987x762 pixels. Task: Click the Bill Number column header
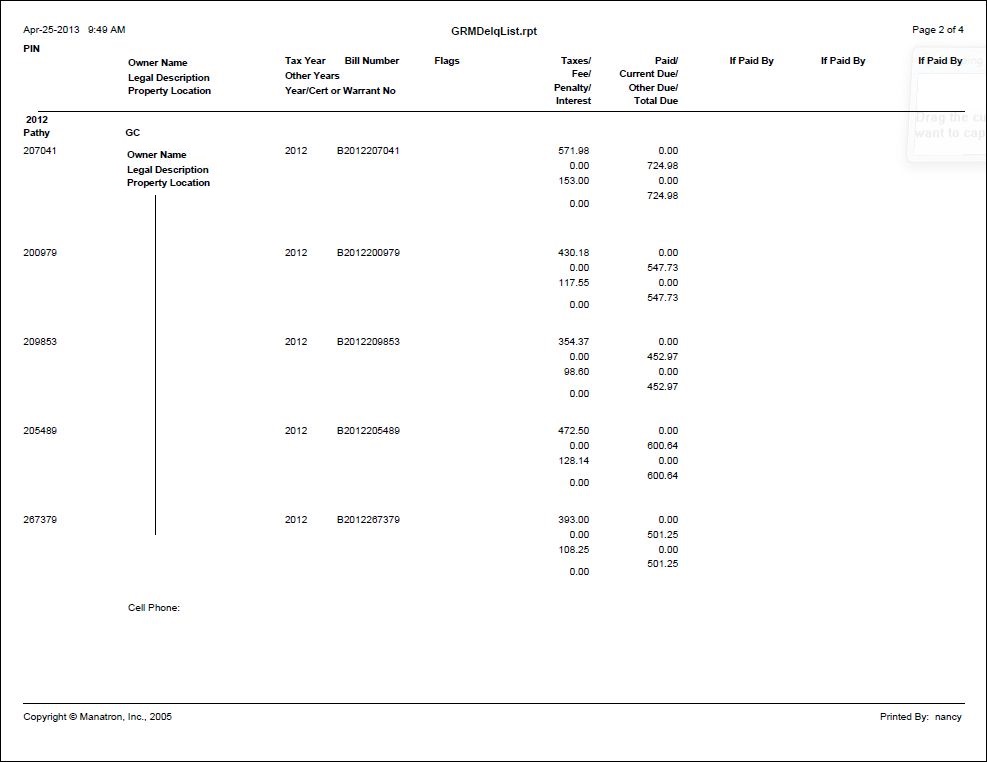[x=372, y=61]
